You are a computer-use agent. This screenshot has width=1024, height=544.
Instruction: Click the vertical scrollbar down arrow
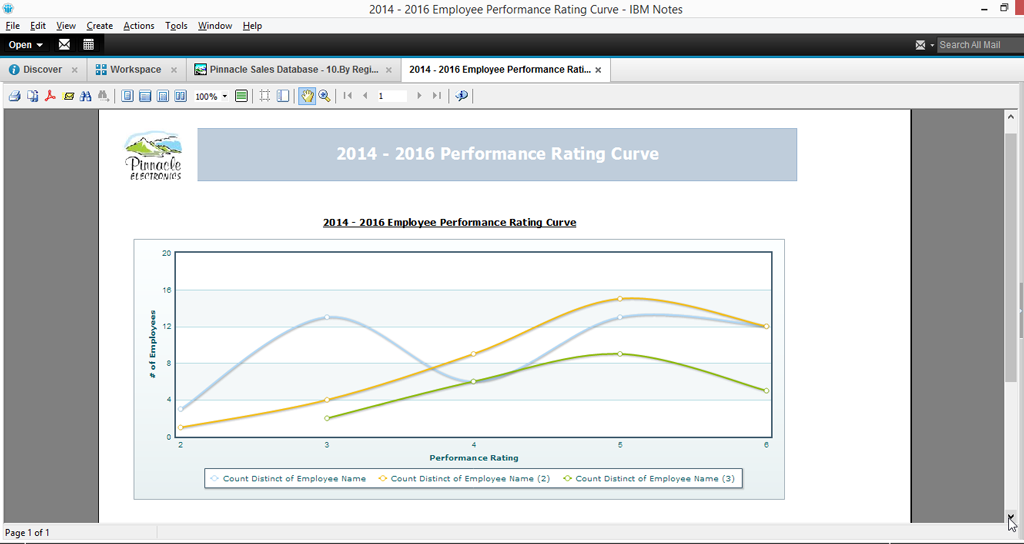tap(1010, 517)
